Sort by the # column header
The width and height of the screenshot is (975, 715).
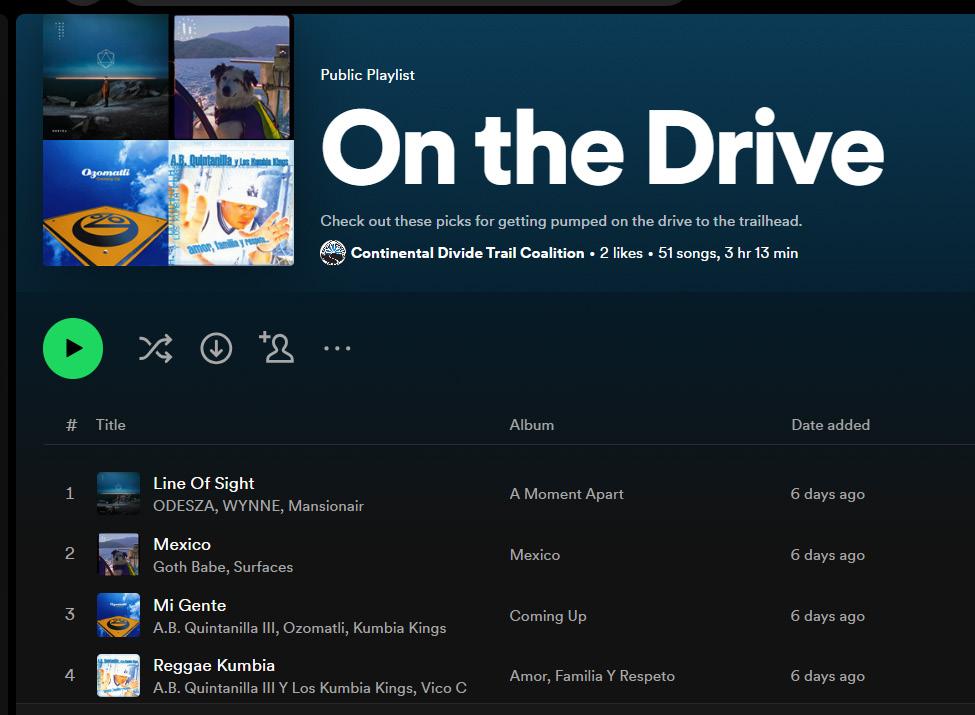(x=71, y=425)
